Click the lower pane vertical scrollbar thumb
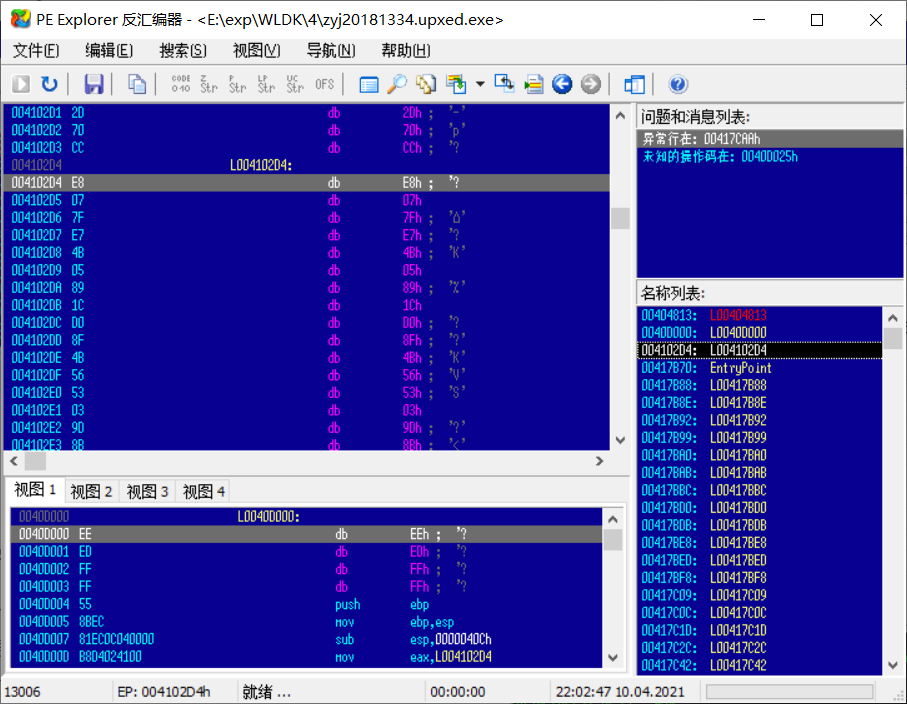Screen dimensions: 907x704 (613, 539)
